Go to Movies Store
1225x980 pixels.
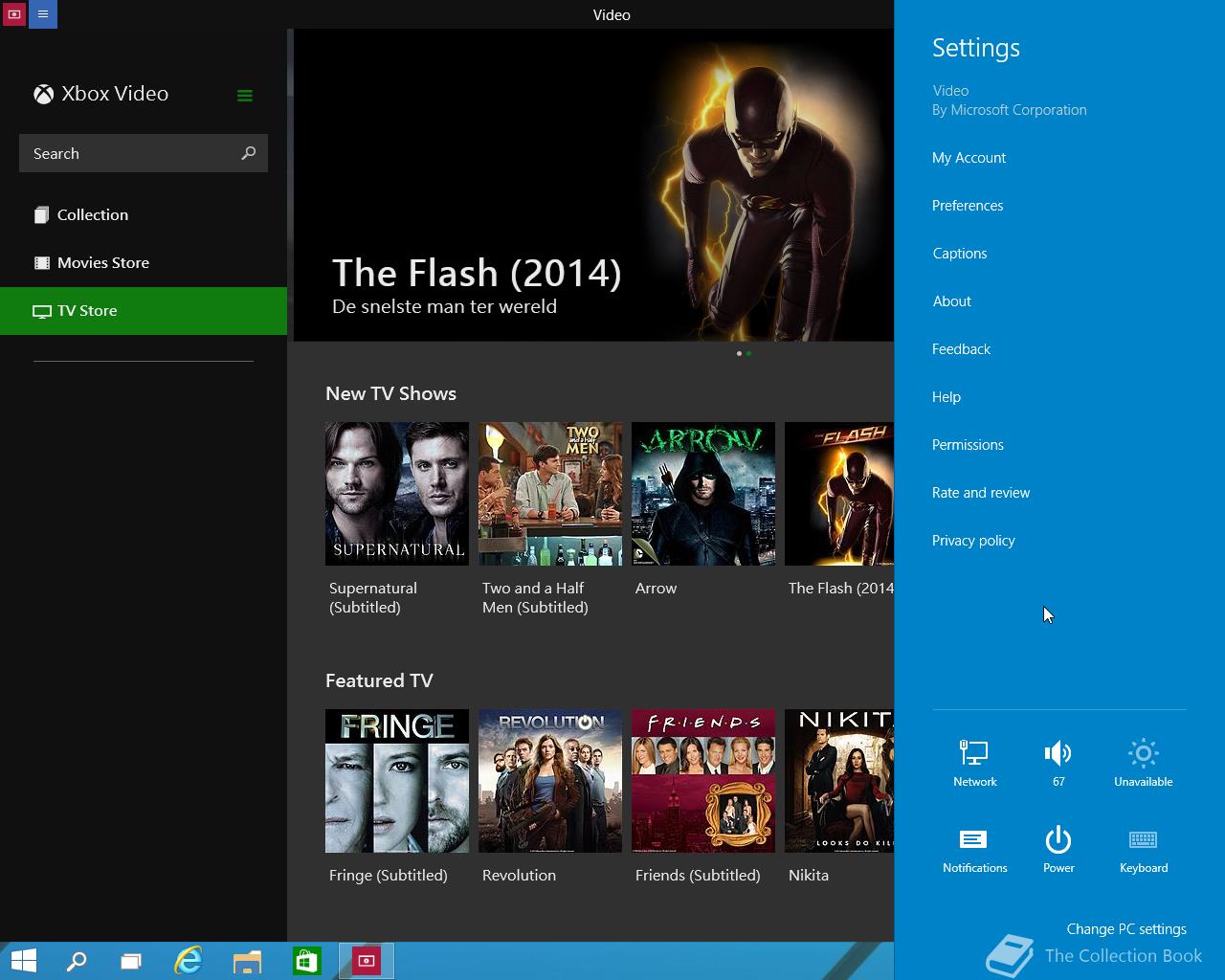coord(144,262)
